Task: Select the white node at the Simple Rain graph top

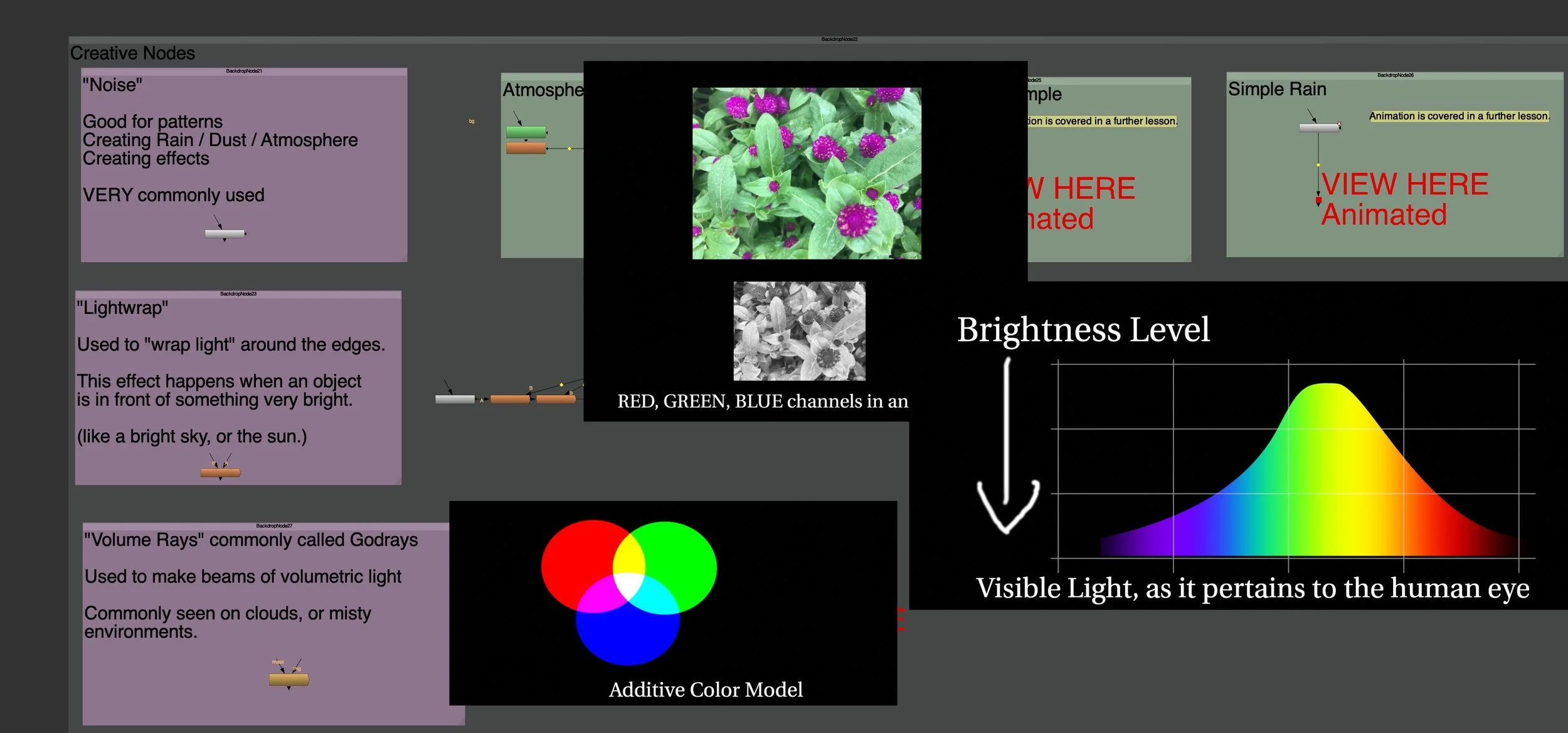Action: coord(1318,127)
